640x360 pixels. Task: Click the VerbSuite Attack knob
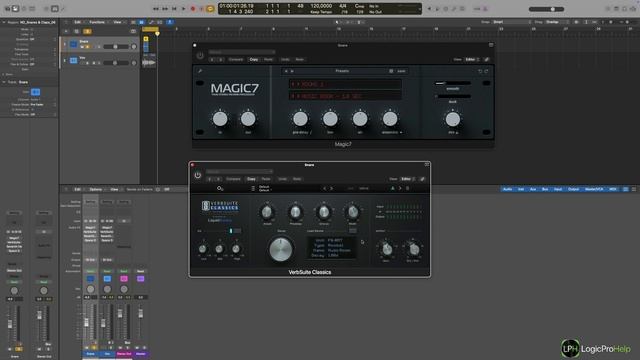tap(267, 212)
